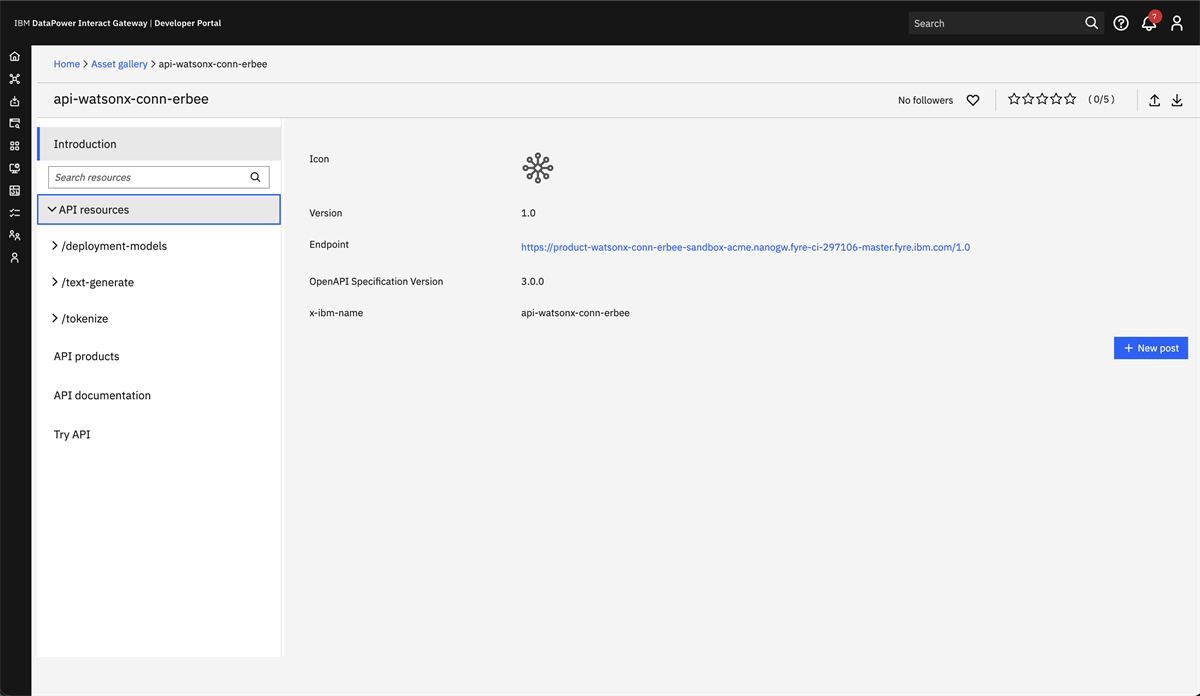
Task: Rate two stars
Action: [x=1028, y=99]
